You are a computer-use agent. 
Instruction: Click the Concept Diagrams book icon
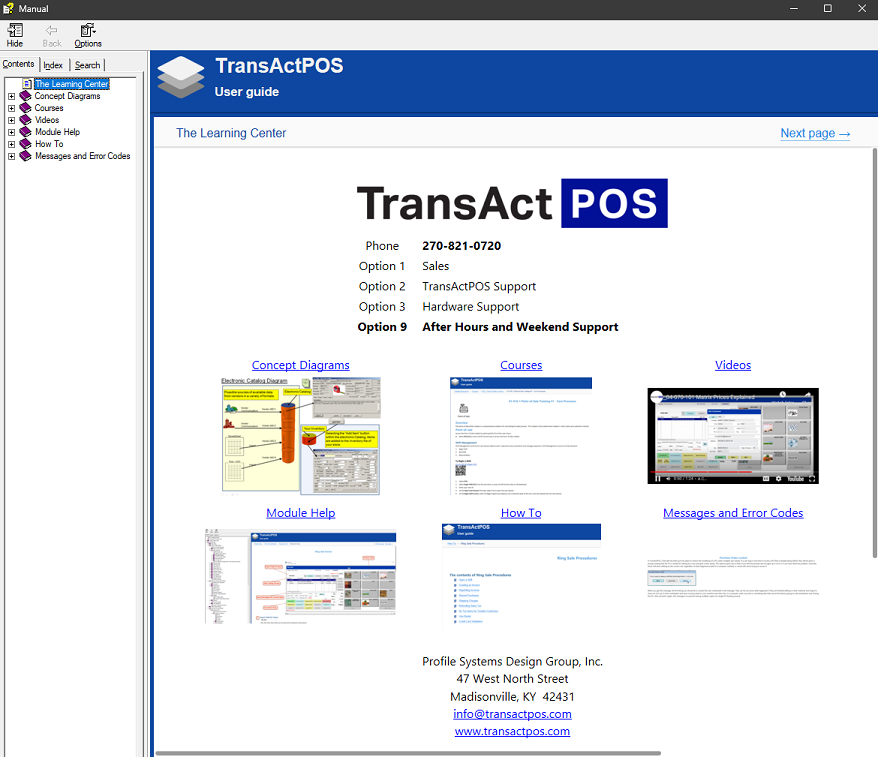point(25,96)
